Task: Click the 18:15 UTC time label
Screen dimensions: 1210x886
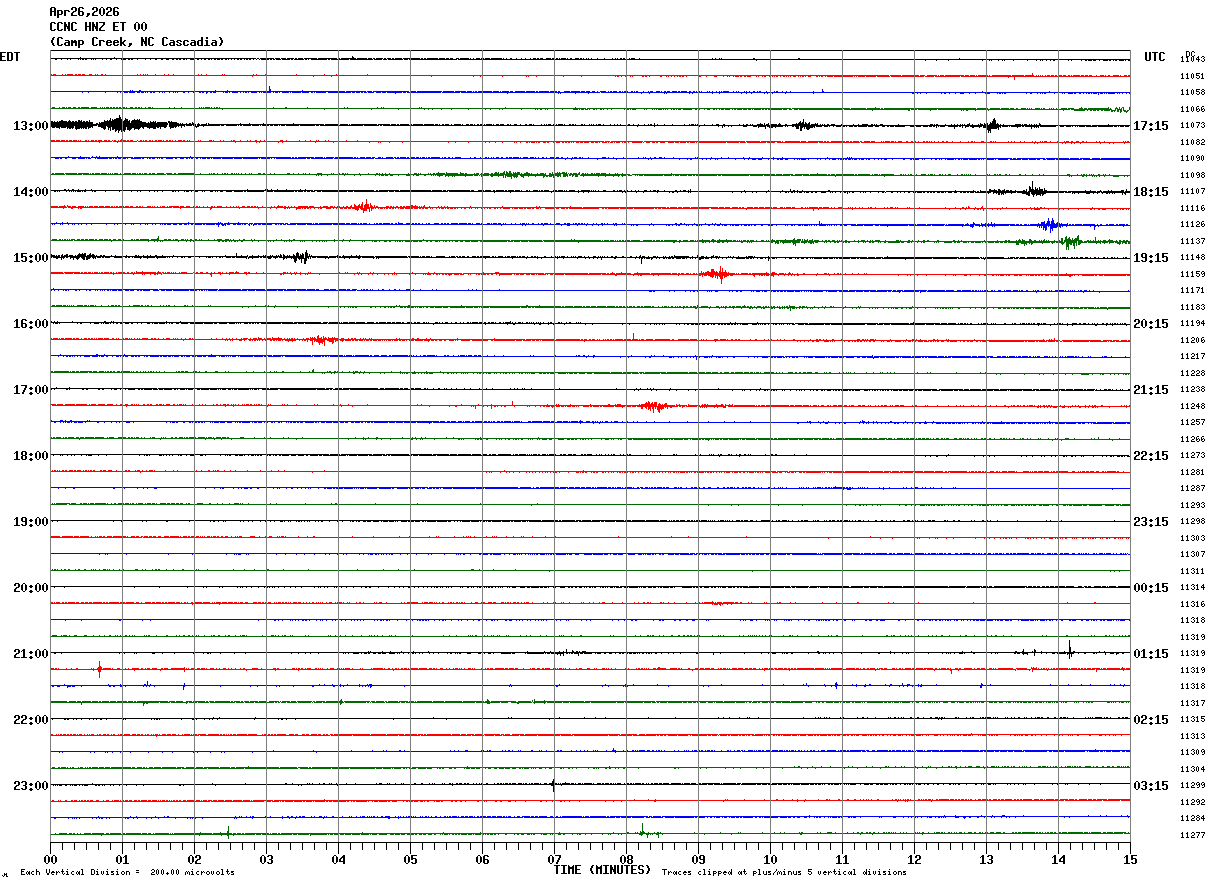Action: click(1151, 192)
